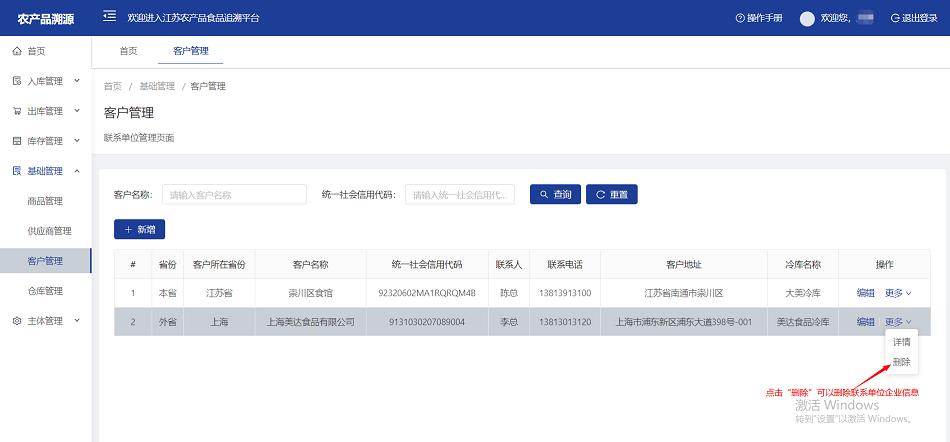The image size is (950, 442).
Task: Click the sidebar collapse hamburger icon
Action: (109, 17)
